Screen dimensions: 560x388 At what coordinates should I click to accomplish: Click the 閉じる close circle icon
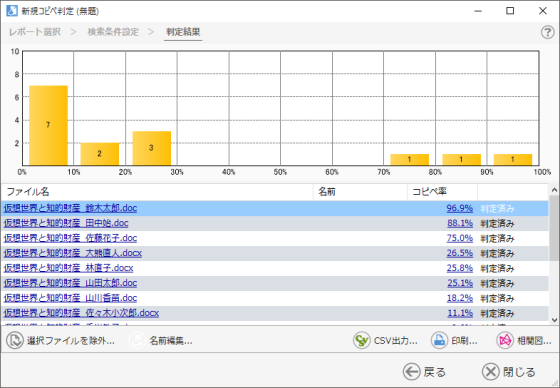pos(491,372)
